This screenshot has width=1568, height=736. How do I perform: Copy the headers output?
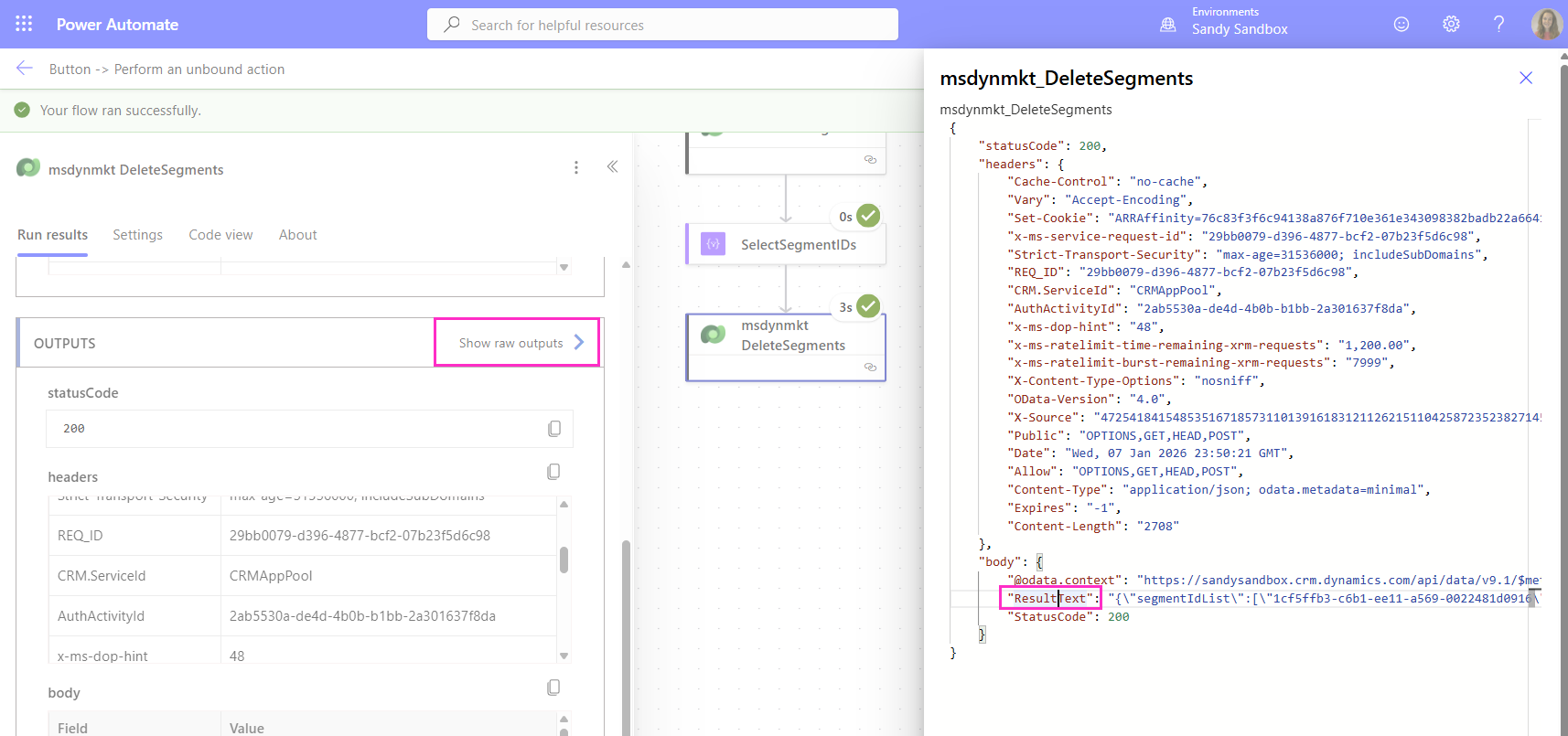coord(553,472)
